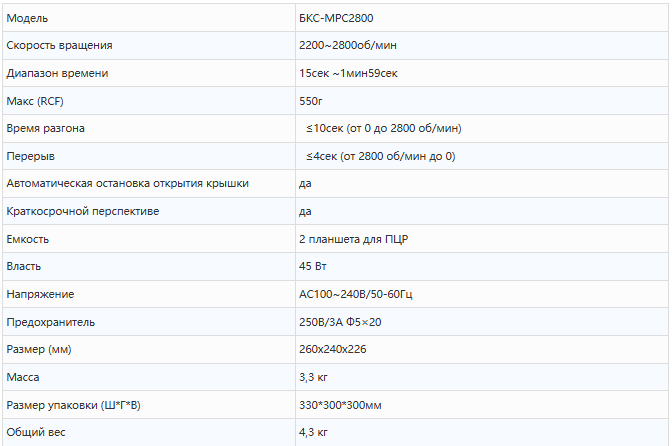Click the Краткосрочной перспективе label
The width and height of the screenshot is (672, 446).
[x=83, y=211]
